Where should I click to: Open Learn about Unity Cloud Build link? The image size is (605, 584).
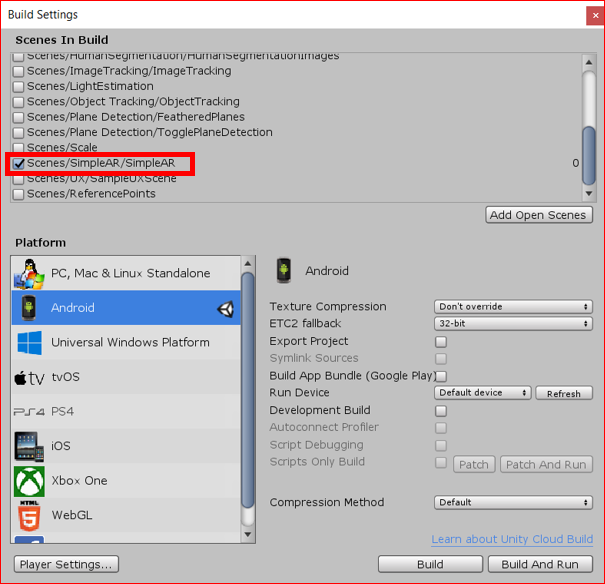[x=512, y=539]
